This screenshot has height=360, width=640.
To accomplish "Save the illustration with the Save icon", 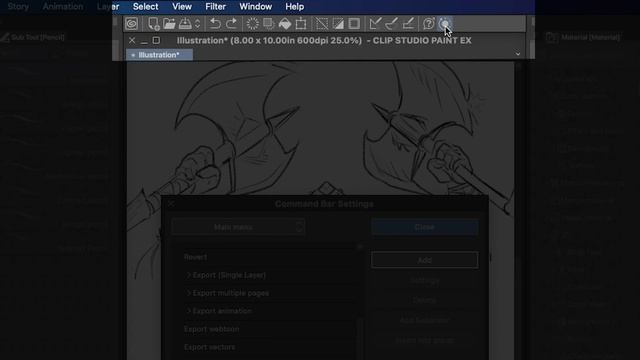I will coord(185,24).
